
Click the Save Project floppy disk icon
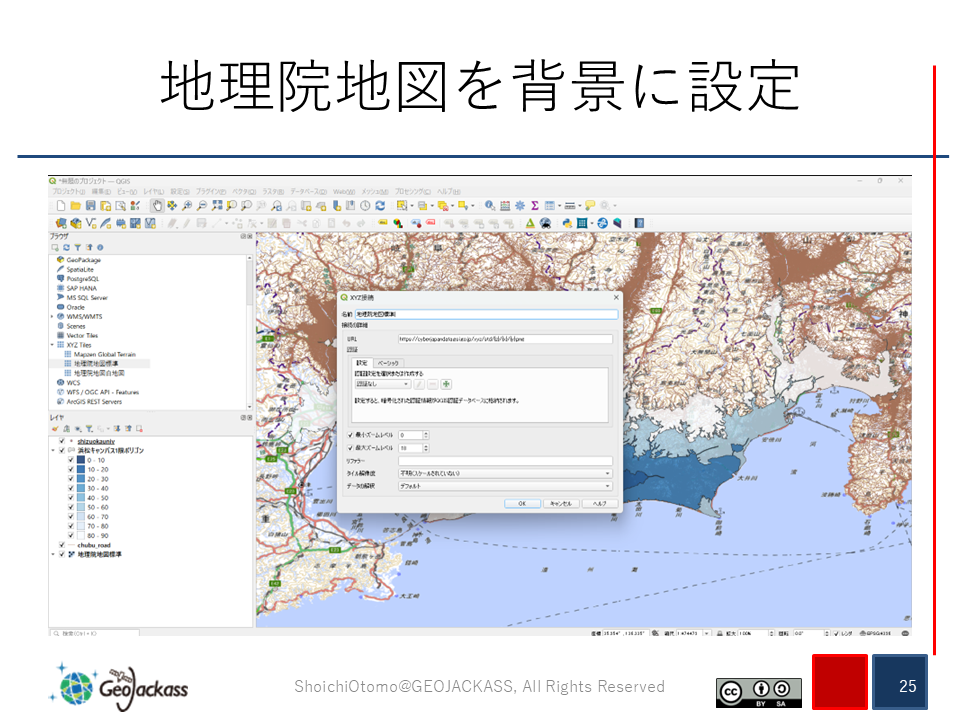(x=90, y=205)
